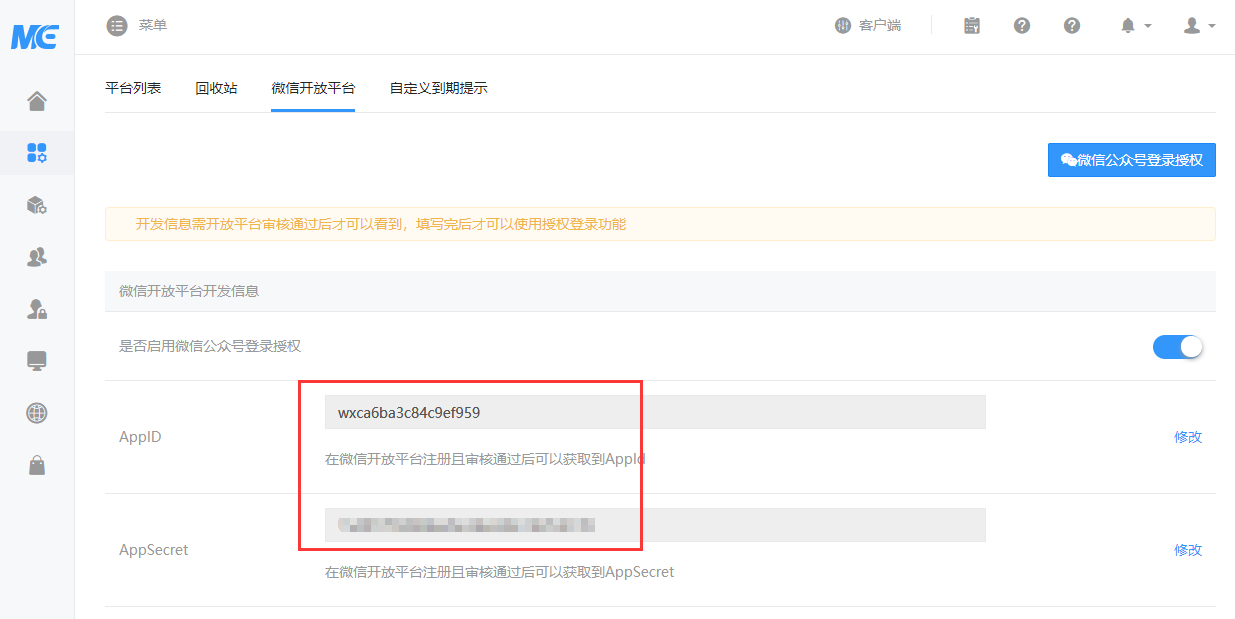Open the users group sidebar icon
This screenshot has width=1235, height=619.
tap(37, 257)
